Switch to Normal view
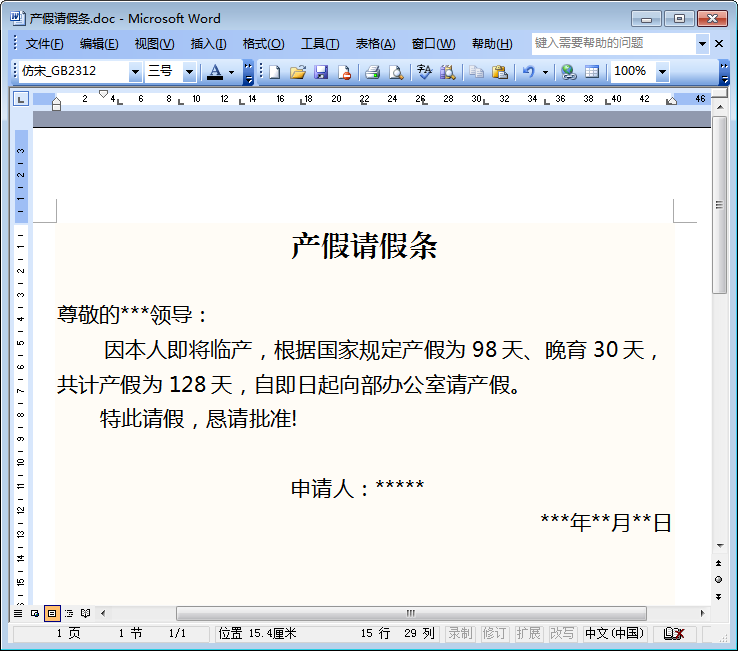This screenshot has width=738, height=651. (x=18, y=613)
